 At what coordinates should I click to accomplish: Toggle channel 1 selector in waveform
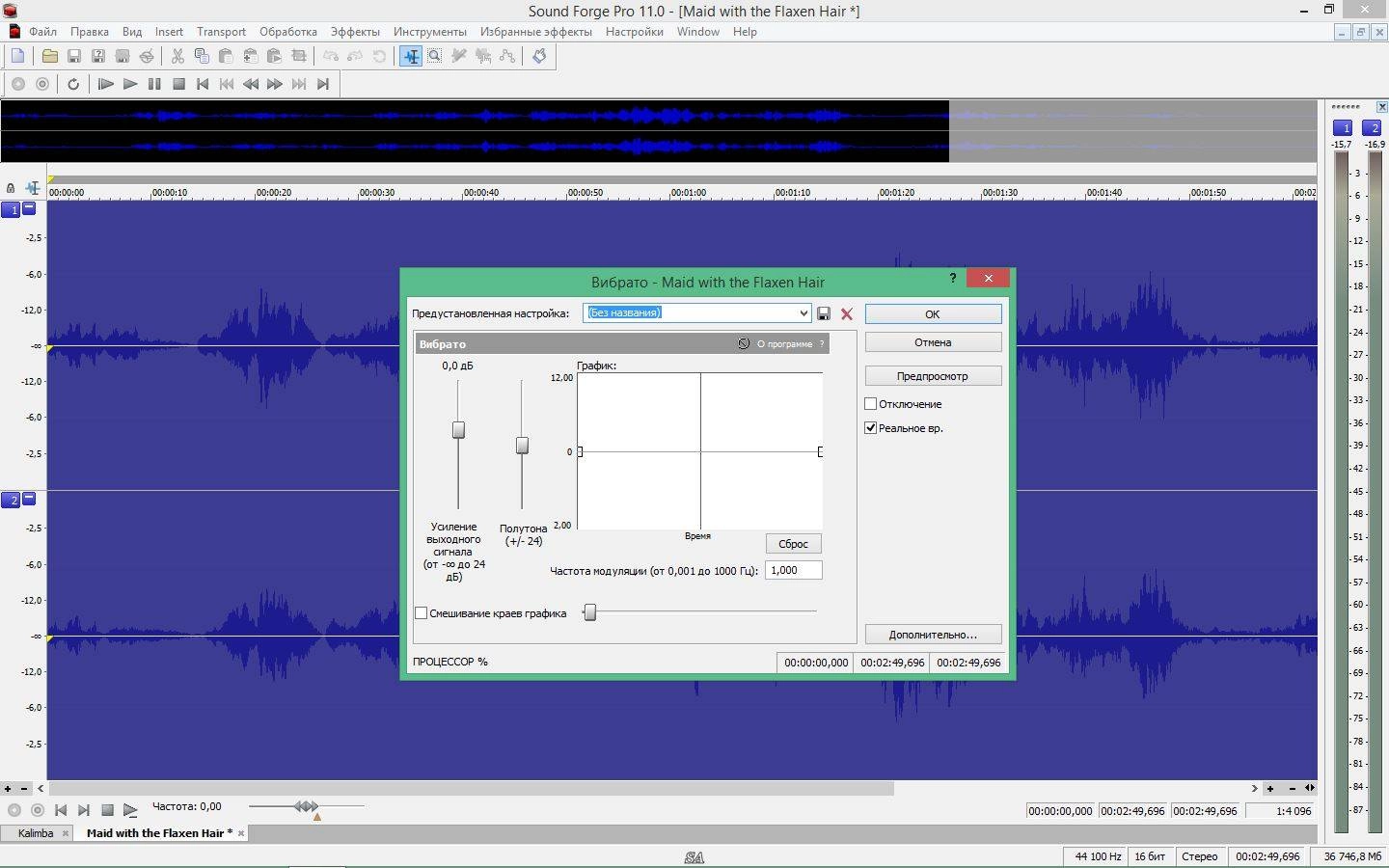(x=11, y=209)
